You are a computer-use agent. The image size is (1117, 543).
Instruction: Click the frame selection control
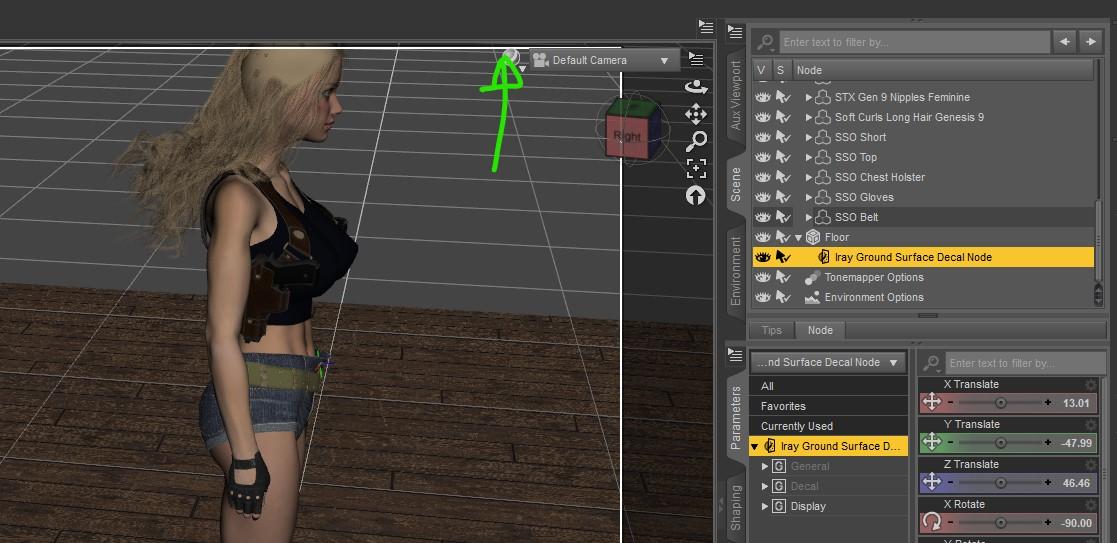696,168
